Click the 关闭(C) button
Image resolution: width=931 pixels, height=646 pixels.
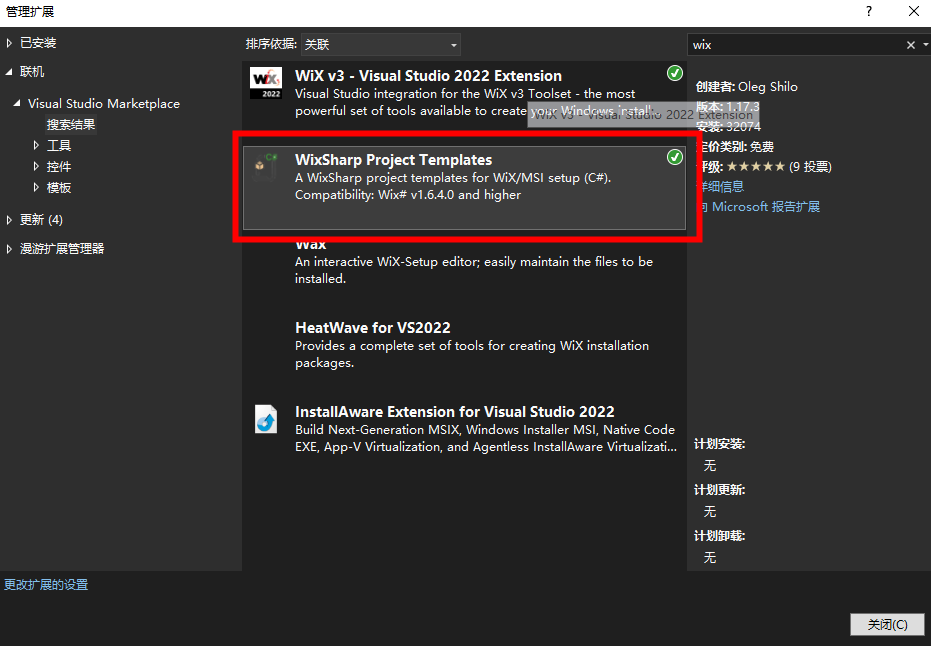[887, 625]
